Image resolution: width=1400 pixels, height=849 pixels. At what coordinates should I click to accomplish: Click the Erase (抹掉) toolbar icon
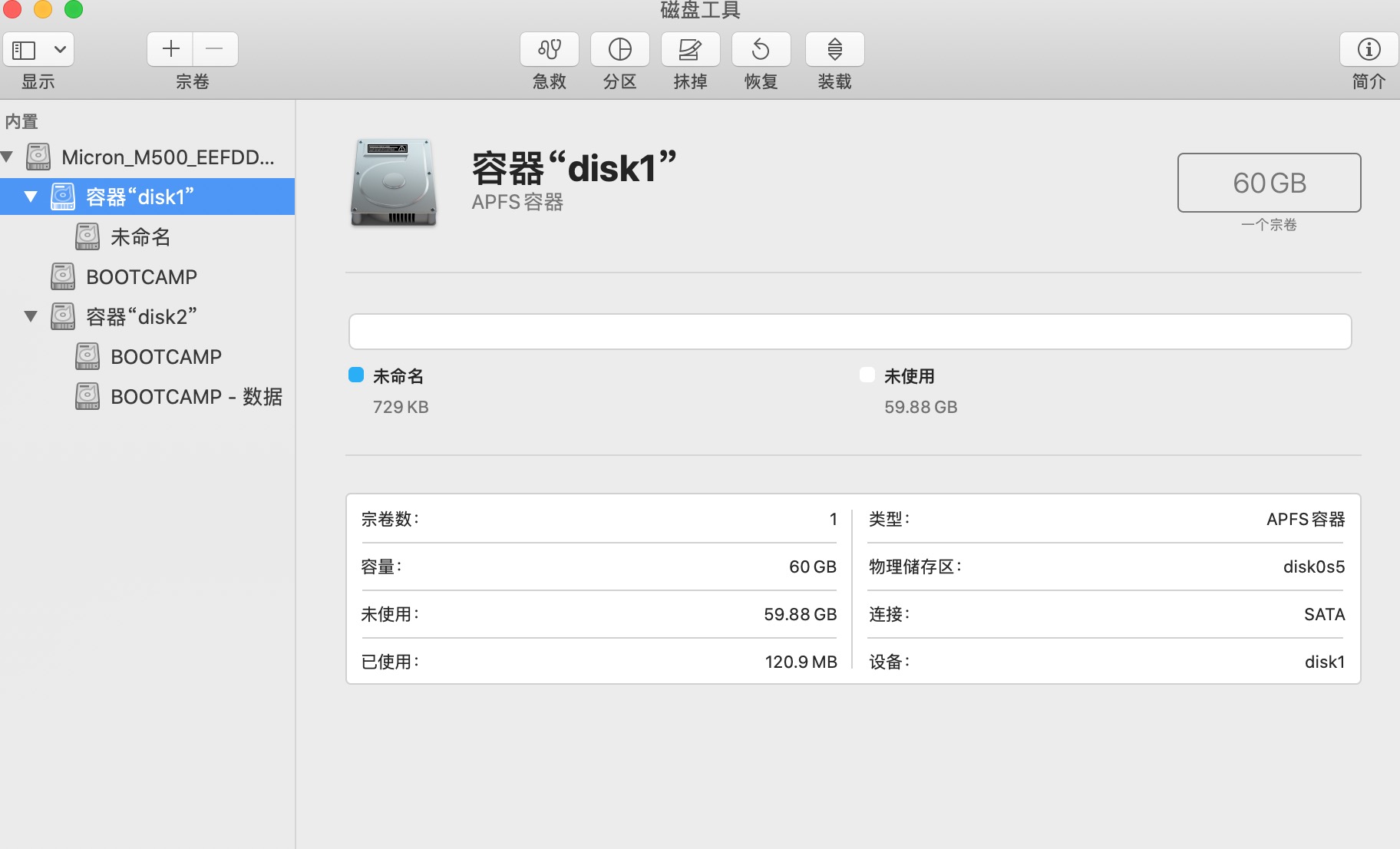[690, 50]
